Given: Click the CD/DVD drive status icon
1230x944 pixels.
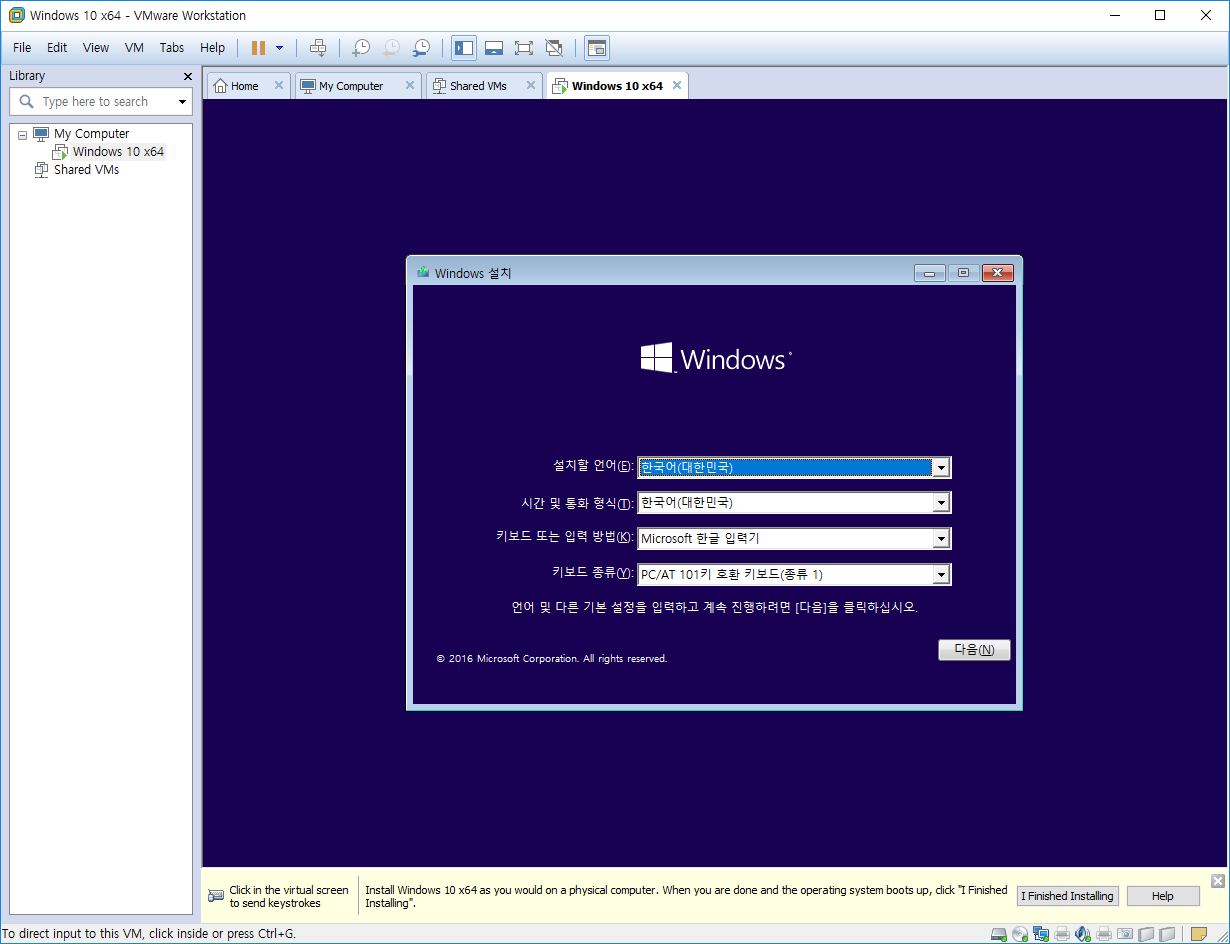Looking at the screenshot, I should (1020, 934).
